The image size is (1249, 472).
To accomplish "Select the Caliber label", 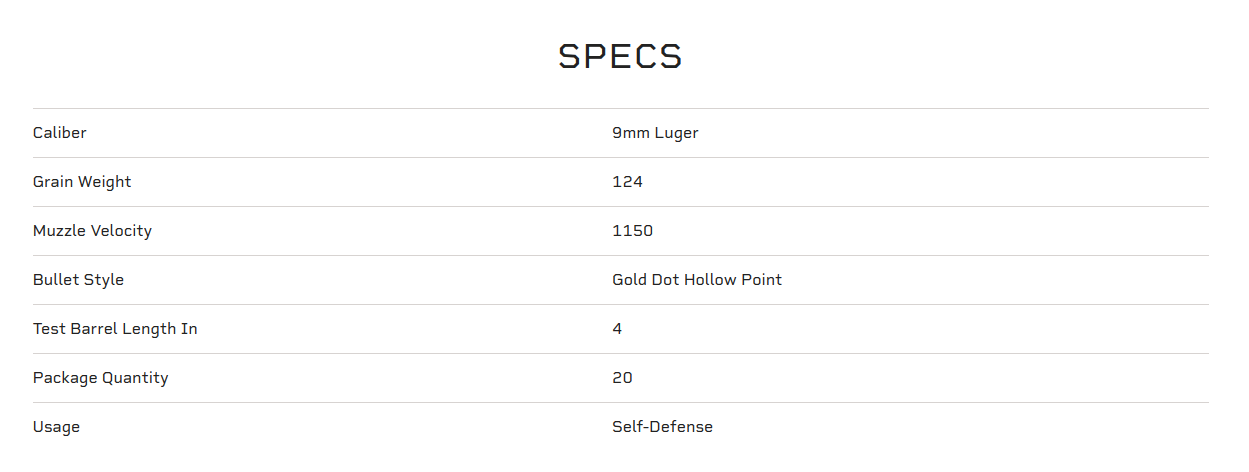I will 60,133.
